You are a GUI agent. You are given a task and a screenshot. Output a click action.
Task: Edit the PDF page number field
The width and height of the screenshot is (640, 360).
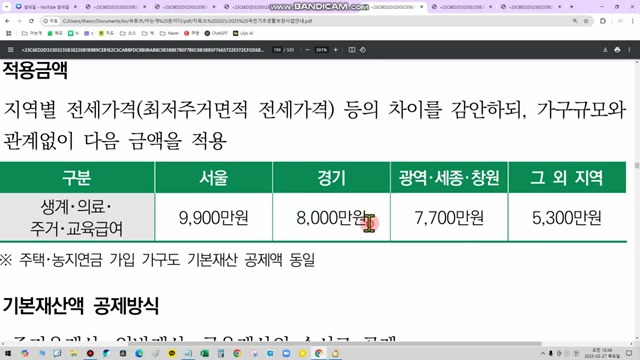(277, 50)
